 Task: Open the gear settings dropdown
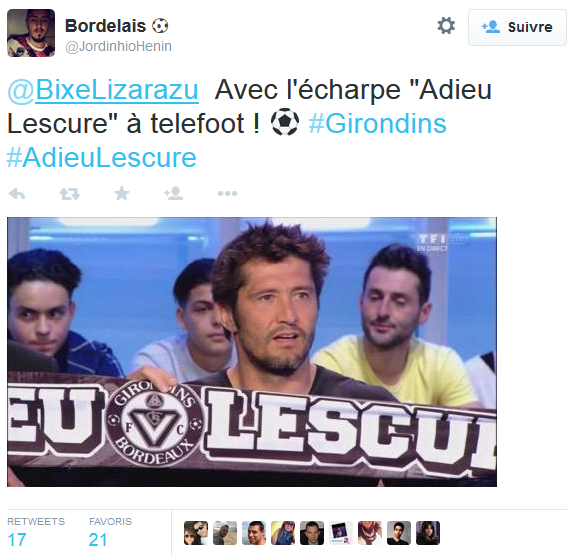pyautogui.click(x=446, y=26)
